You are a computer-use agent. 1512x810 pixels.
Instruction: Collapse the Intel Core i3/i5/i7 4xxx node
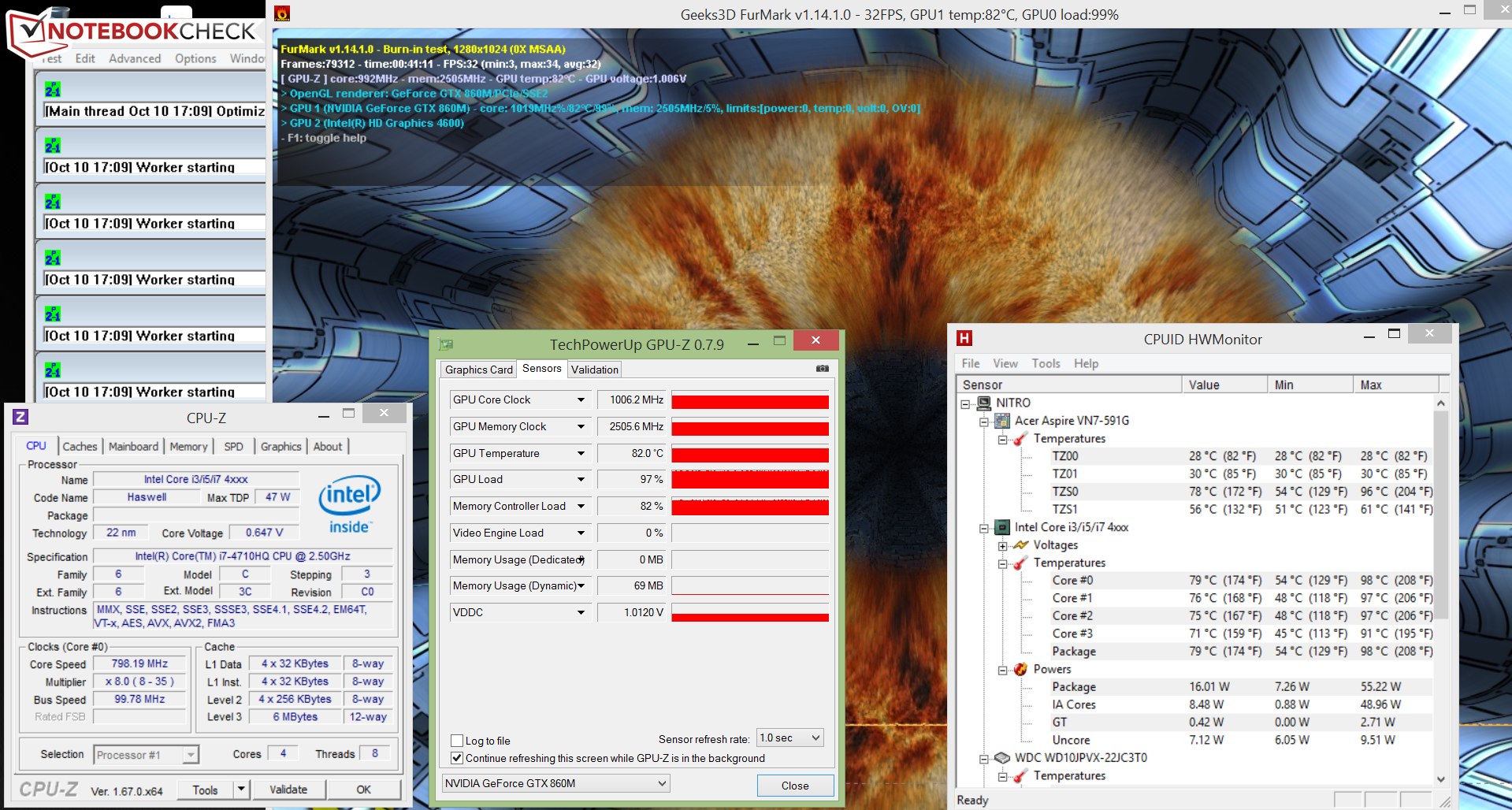point(984,528)
